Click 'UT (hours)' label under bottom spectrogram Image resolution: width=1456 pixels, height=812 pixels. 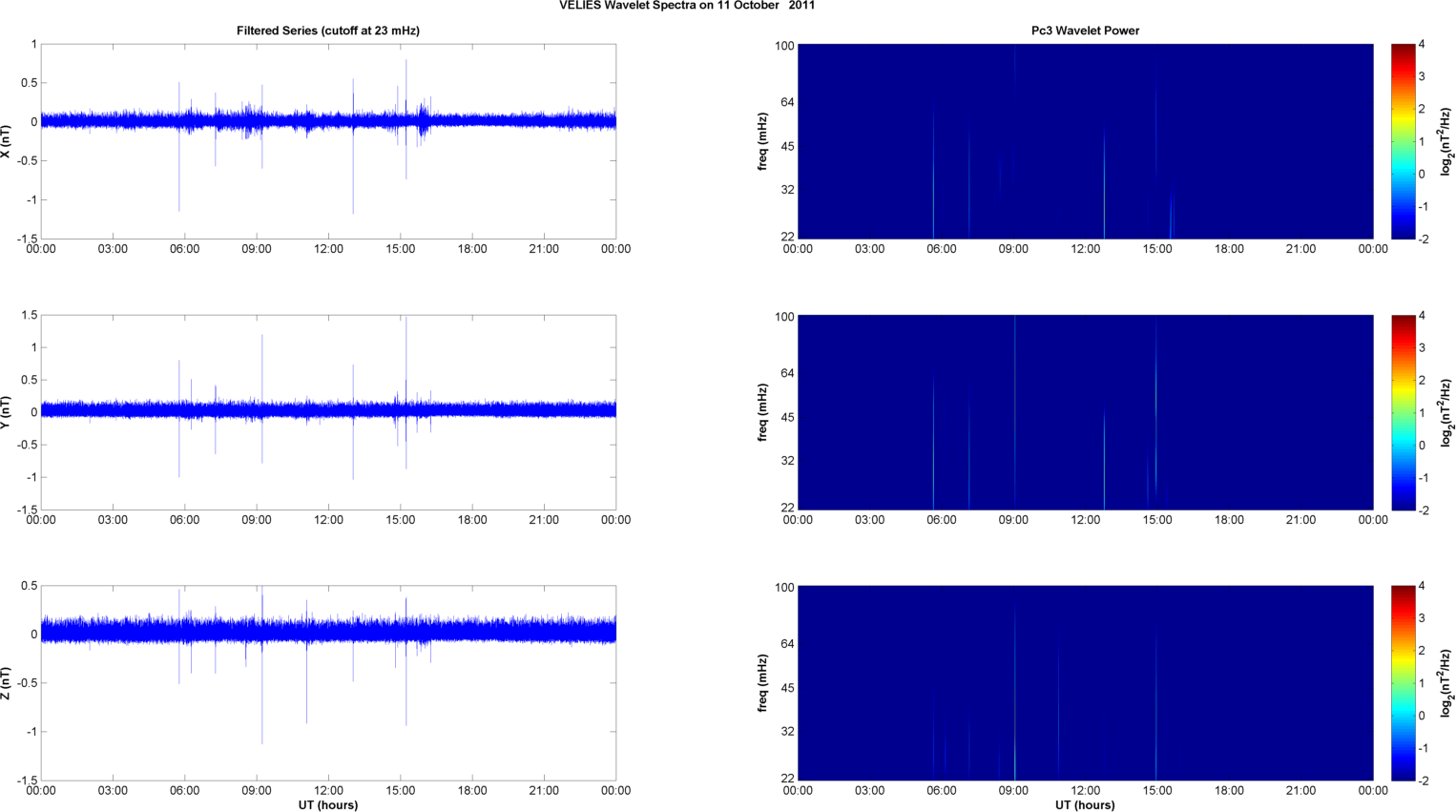[x=1085, y=805]
